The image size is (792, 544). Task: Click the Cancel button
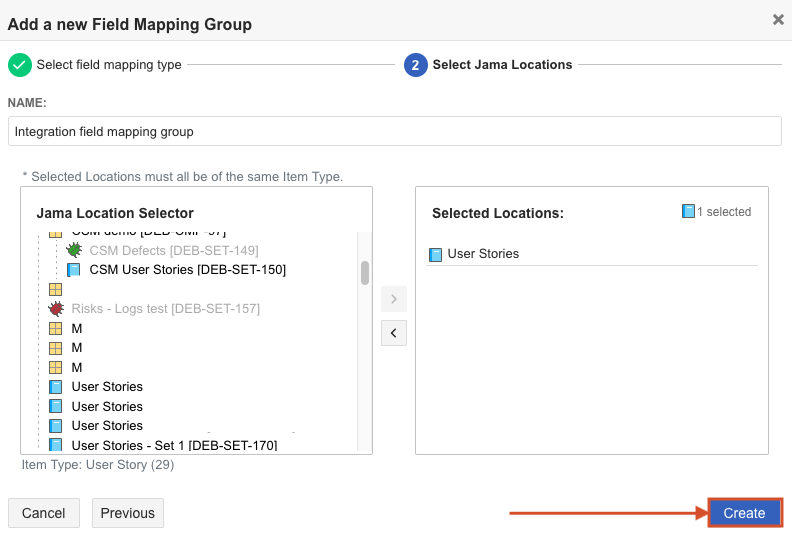click(44, 513)
